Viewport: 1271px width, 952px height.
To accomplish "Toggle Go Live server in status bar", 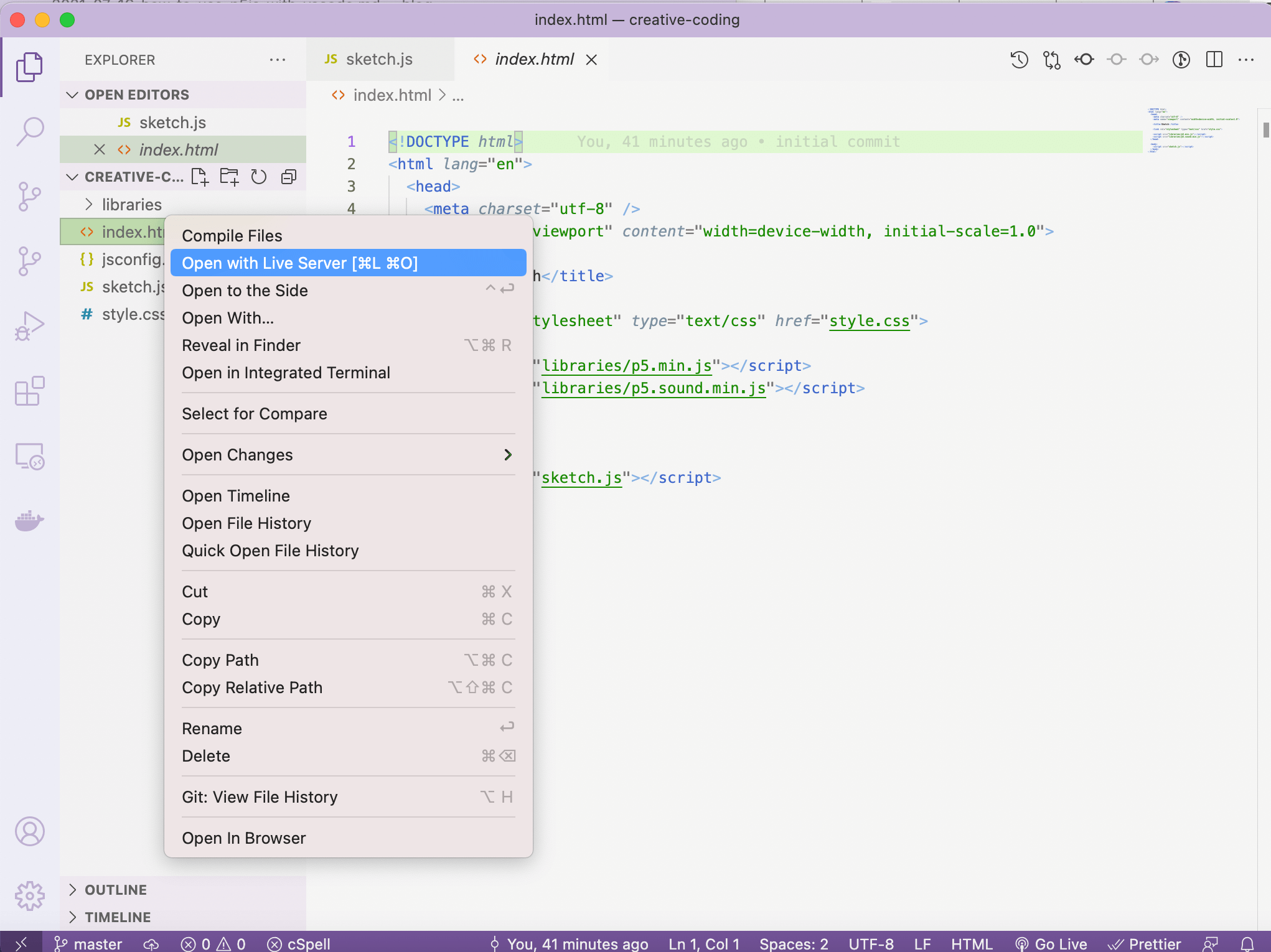I will (1051, 943).
